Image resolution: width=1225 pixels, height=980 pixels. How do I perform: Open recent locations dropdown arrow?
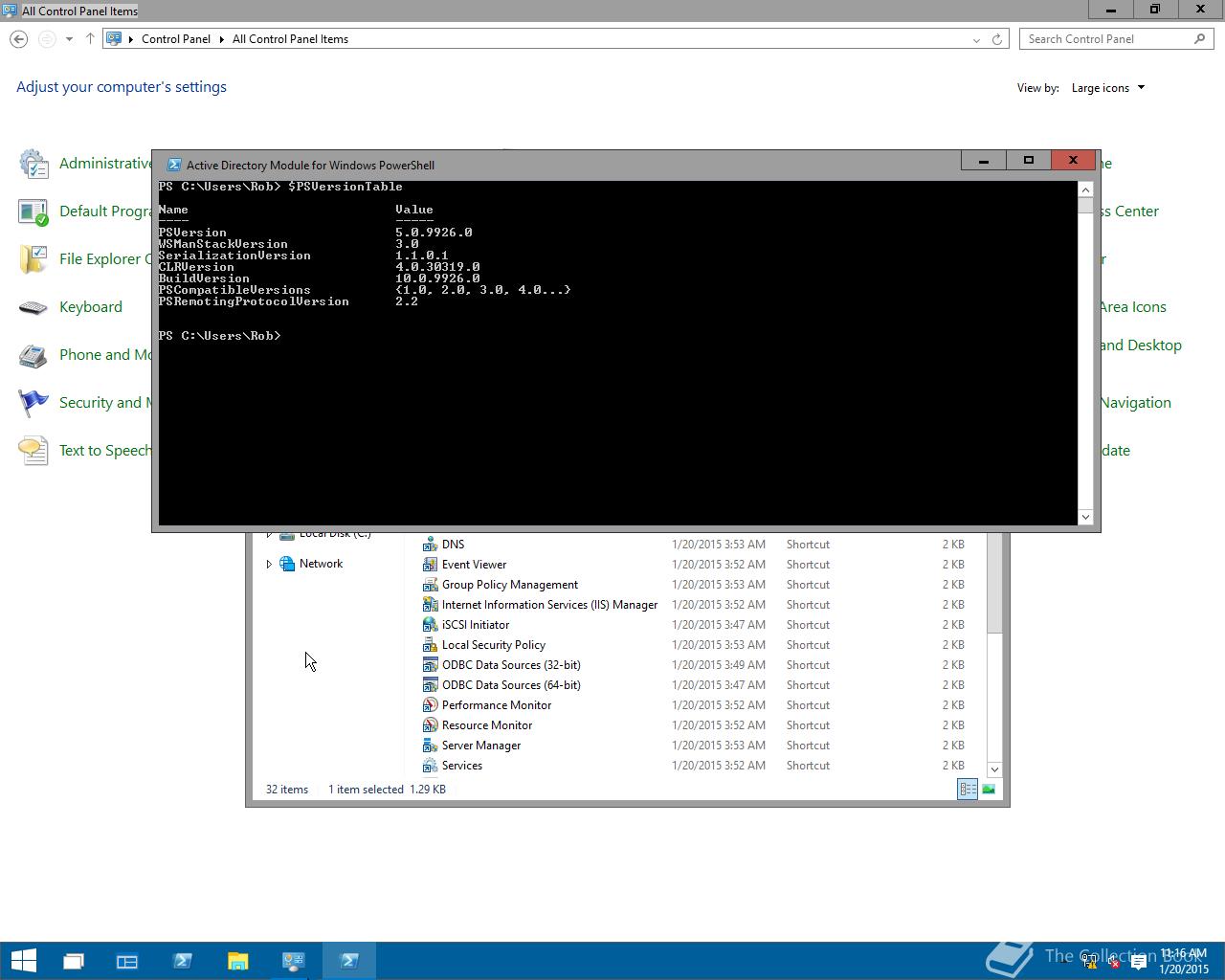click(69, 39)
